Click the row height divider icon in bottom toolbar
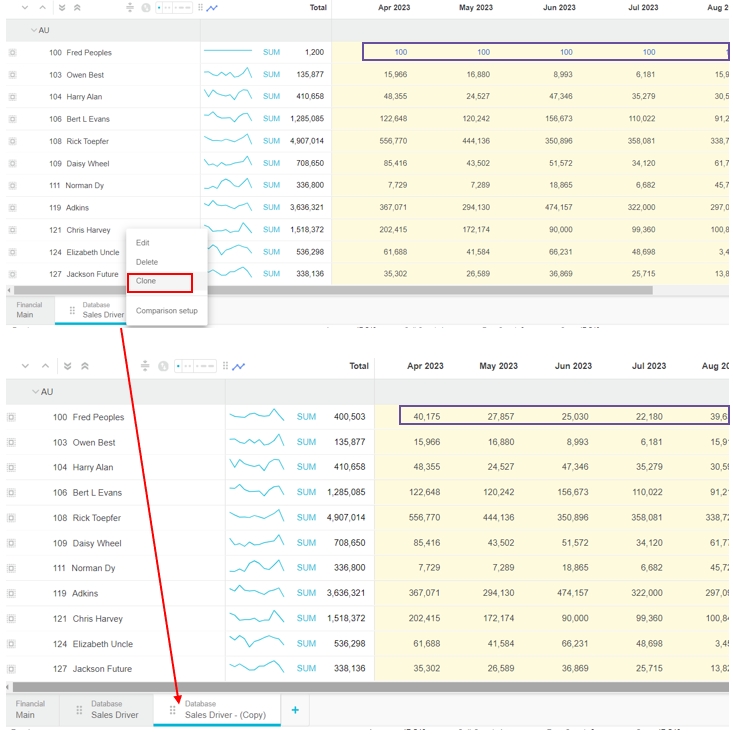 [145, 366]
